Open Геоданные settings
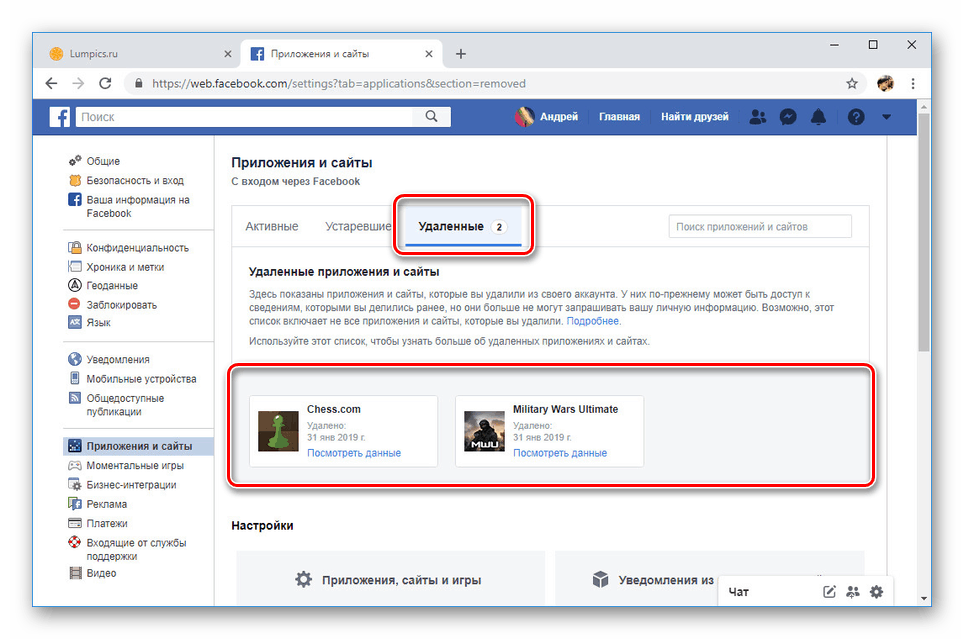Screen dimensions: 964x639 [x=112, y=285]
